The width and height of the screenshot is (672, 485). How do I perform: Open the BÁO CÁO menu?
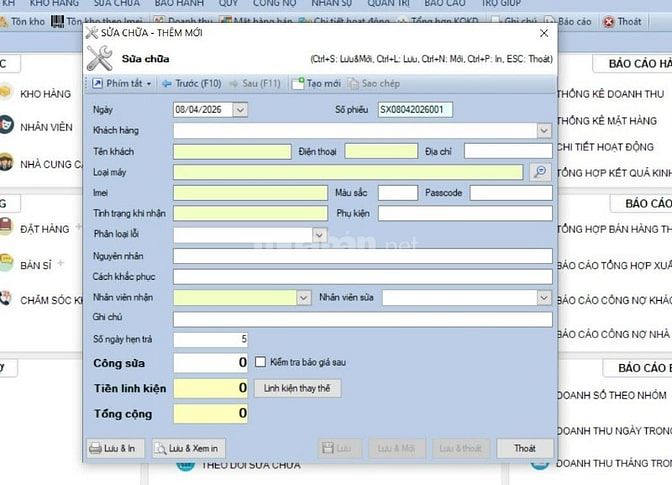tap(445, 3)
